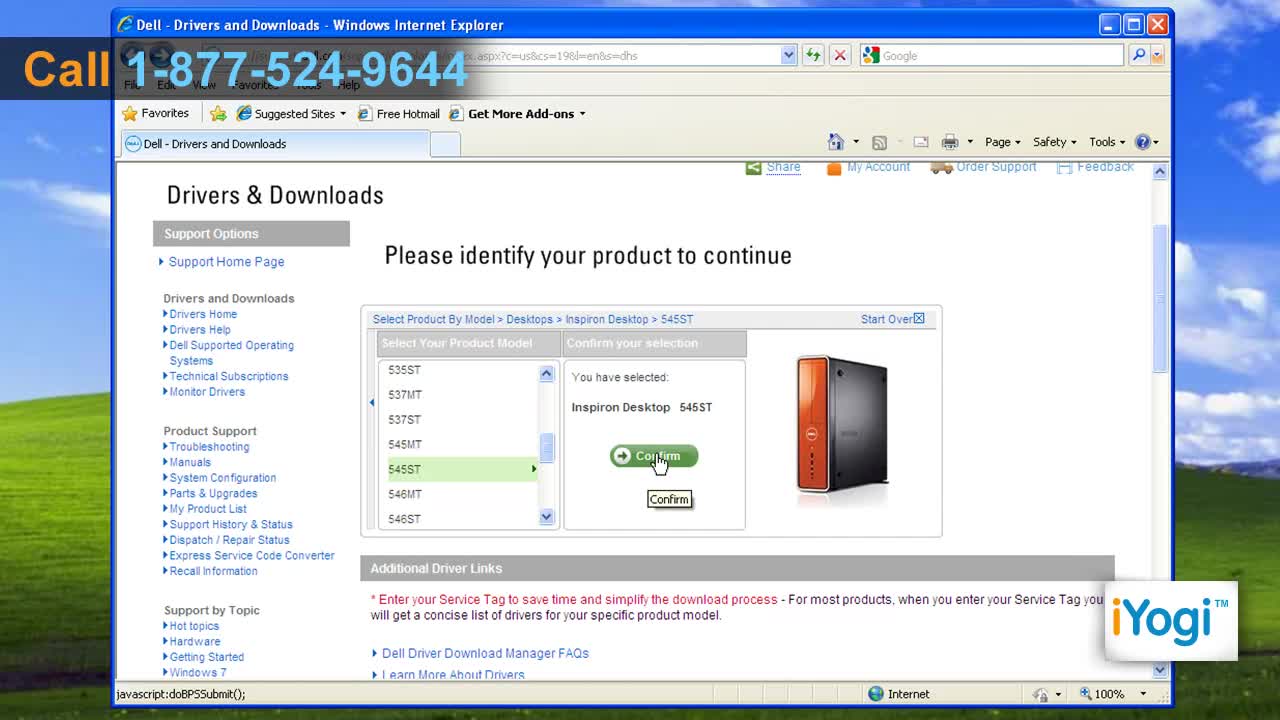Switch to the Dell - Drivers and Downloads tab
The image size is (1280, 720).
pos(274,144)
